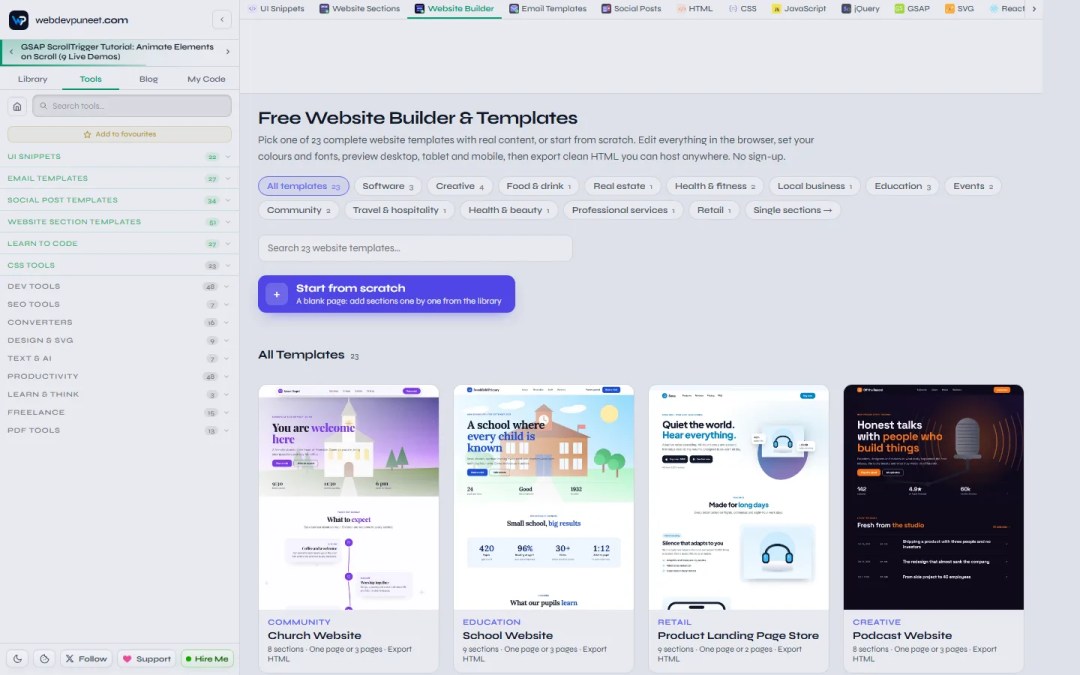
Task: Collapse sidebar with the arrow button
Action: click(222, 19)
